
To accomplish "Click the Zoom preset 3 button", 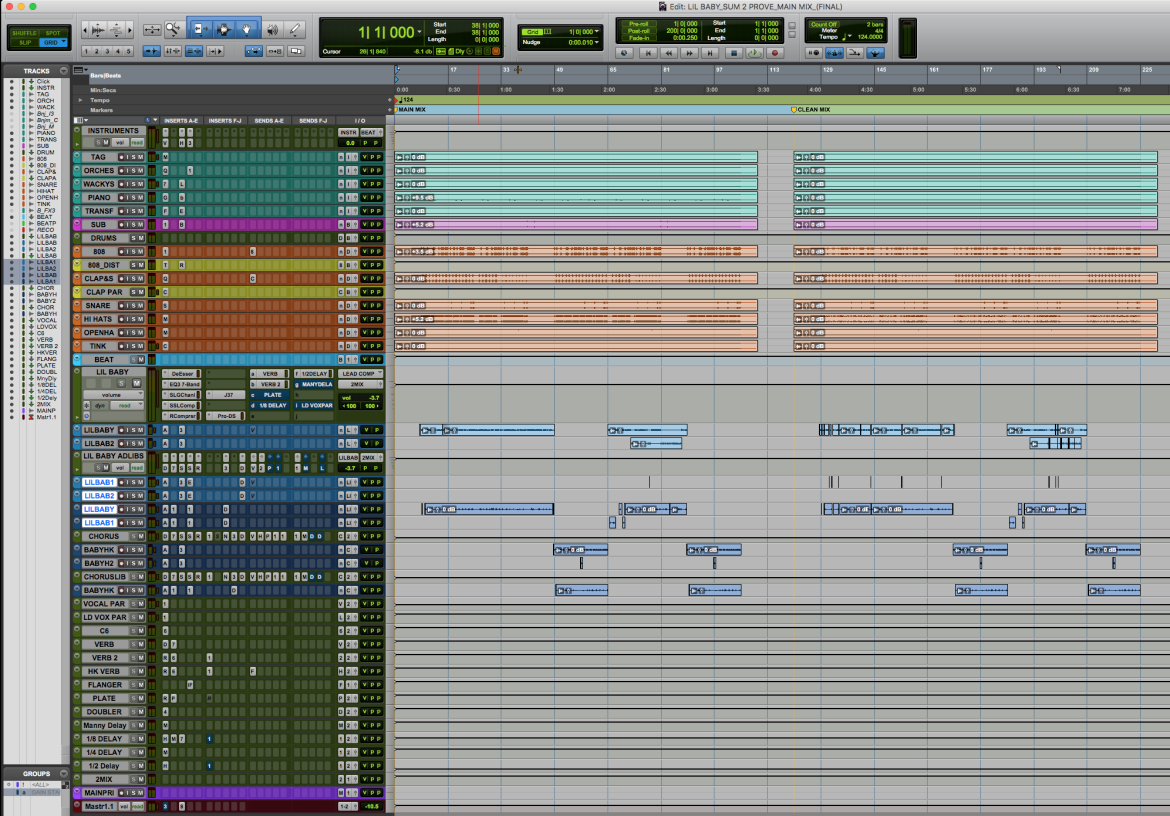I will coord(107,51).
